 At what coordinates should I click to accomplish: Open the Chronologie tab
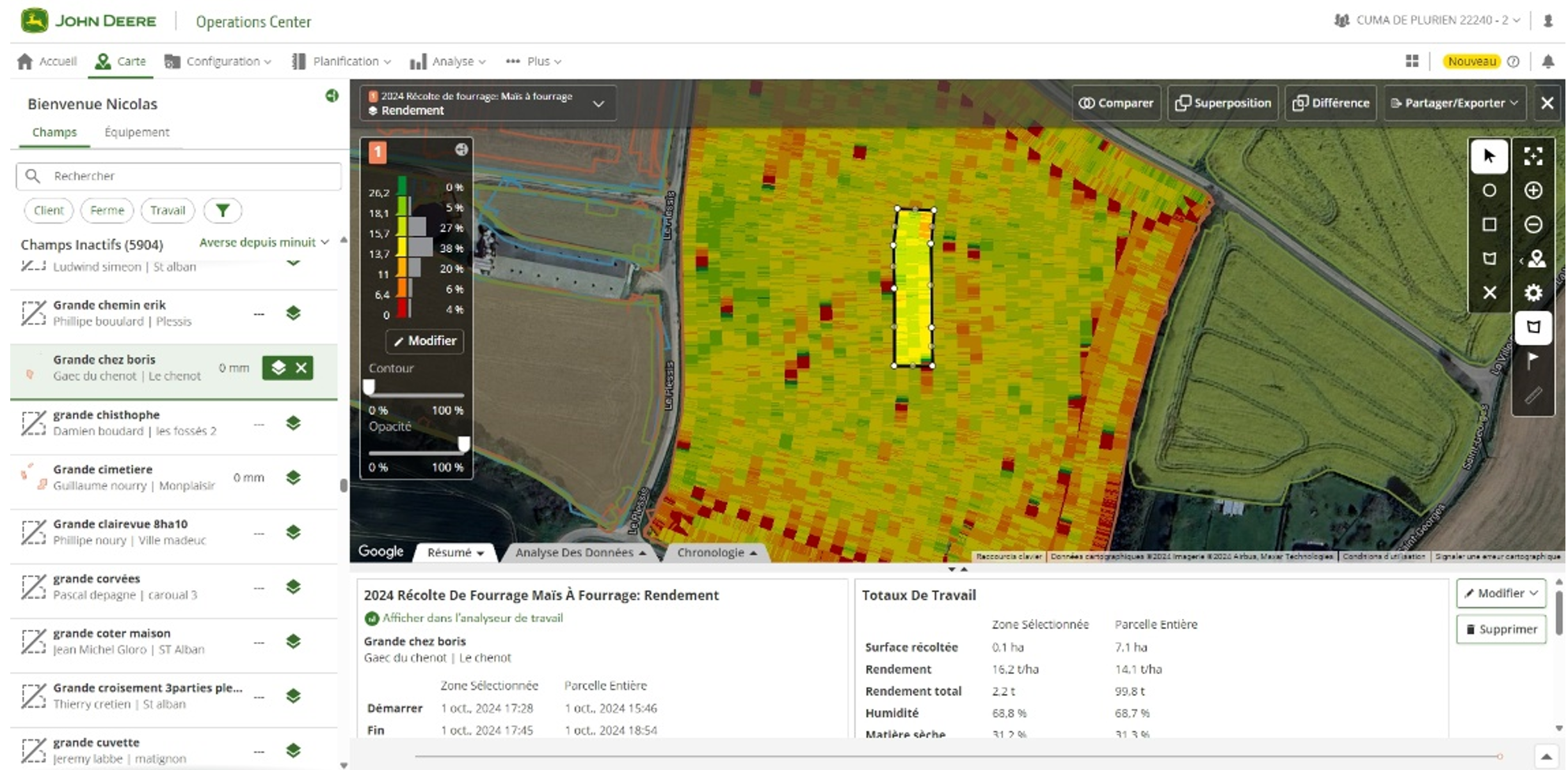717,552
